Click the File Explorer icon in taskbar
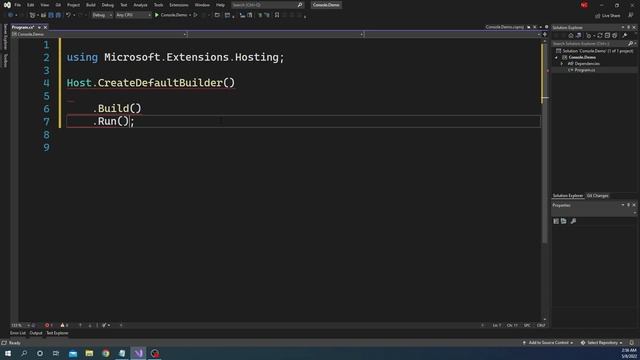This screenshot has width=640, height=360. 89,353
